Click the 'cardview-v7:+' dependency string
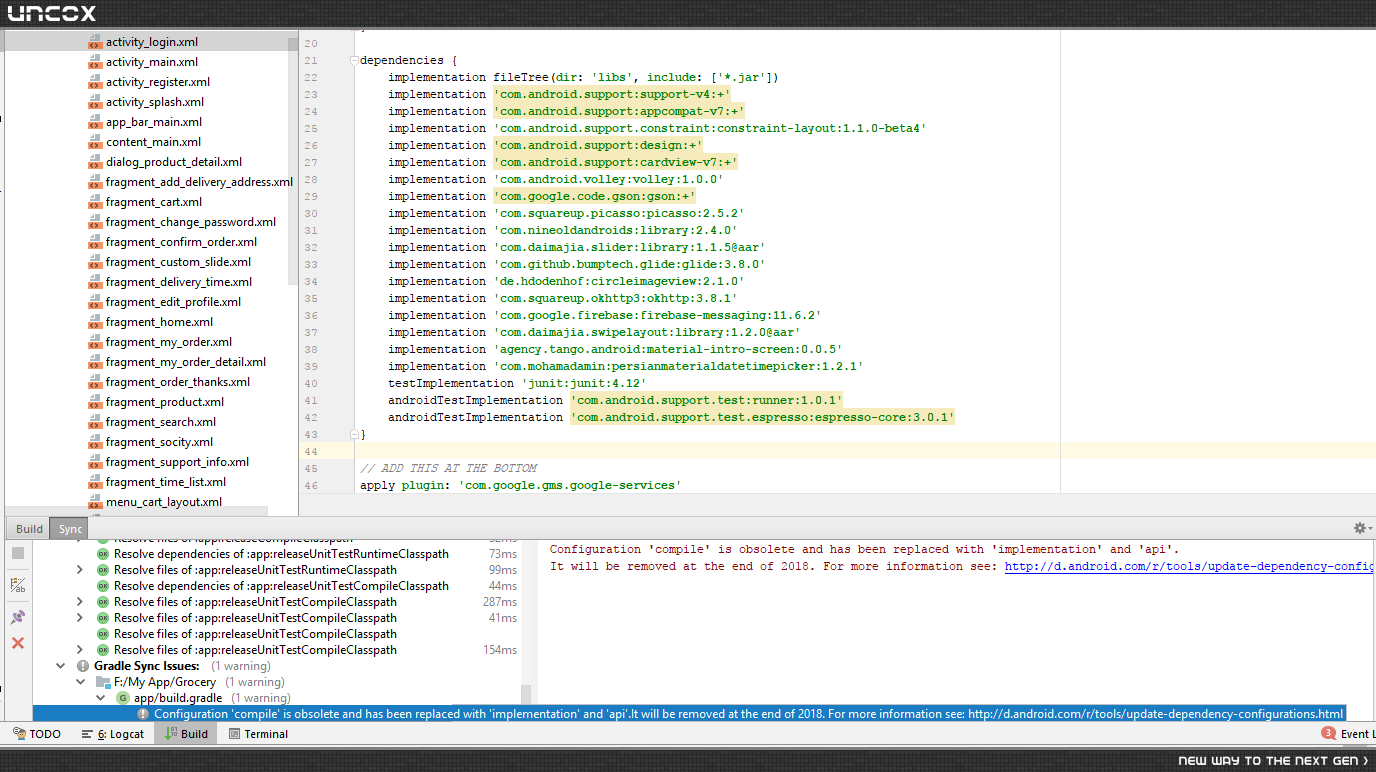This screenshot has width=1376, height=772. (x=616, y=162)
